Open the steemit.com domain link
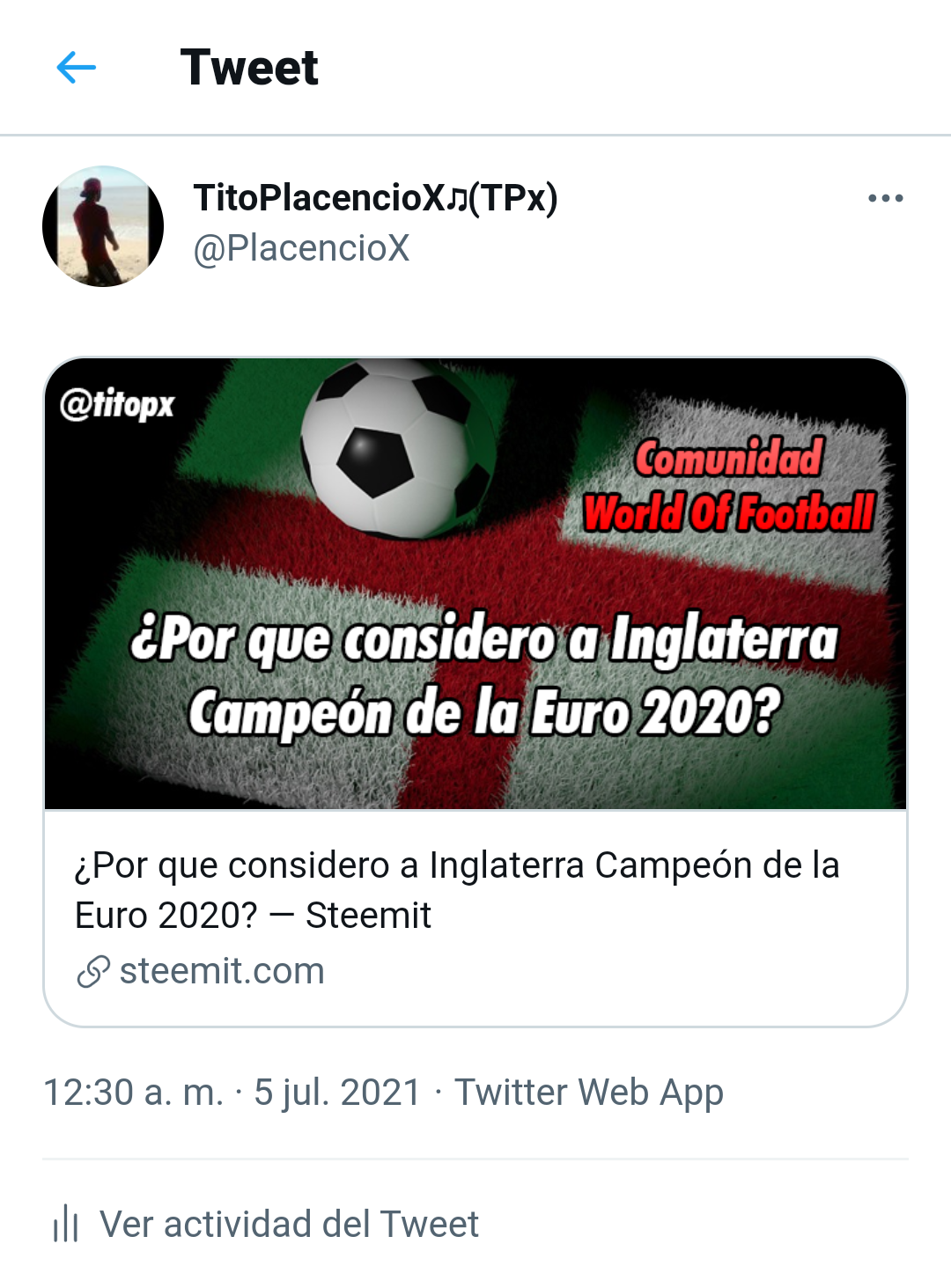951x1288 pixels. tap(222, 971)
